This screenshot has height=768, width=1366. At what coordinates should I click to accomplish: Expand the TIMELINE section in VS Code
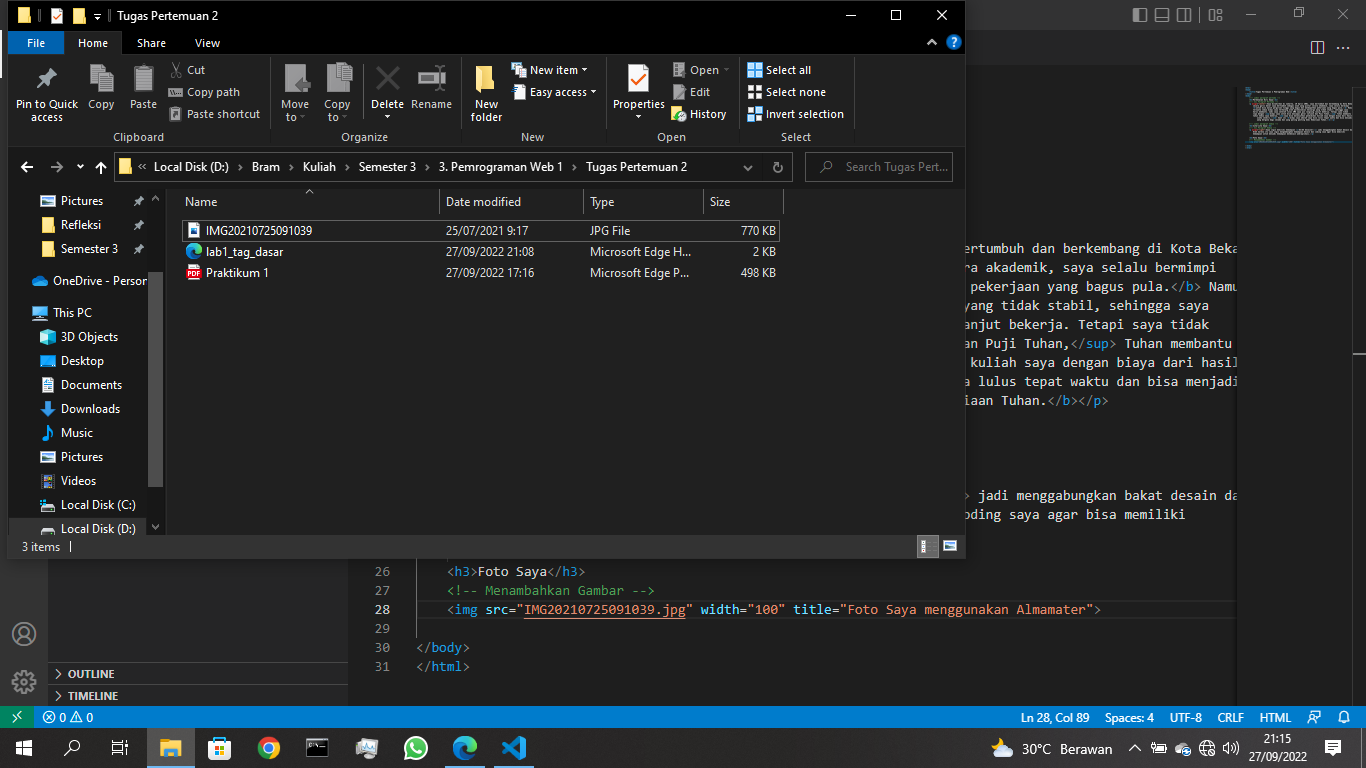[200, 696]
